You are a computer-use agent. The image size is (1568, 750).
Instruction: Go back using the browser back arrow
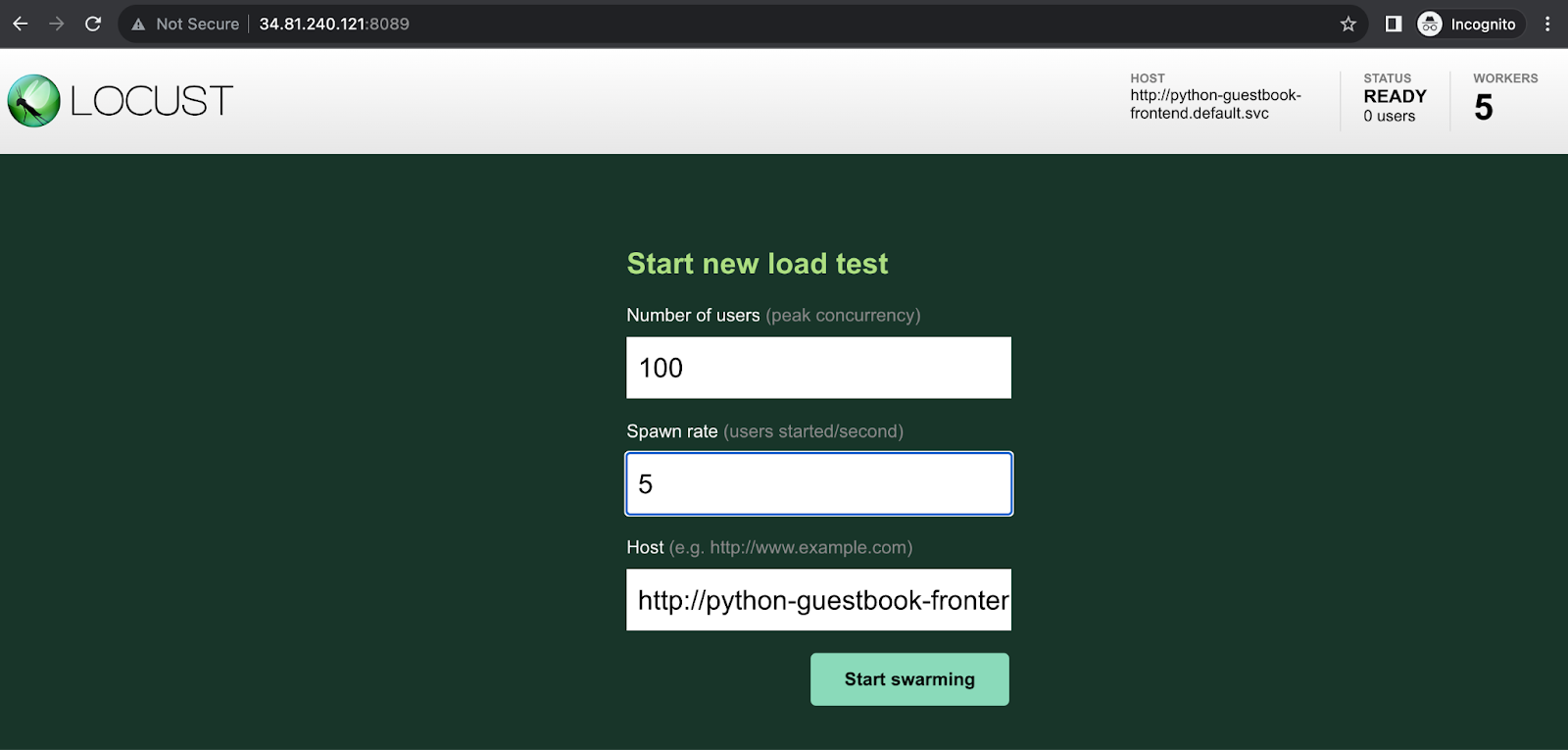click(21, 24)
